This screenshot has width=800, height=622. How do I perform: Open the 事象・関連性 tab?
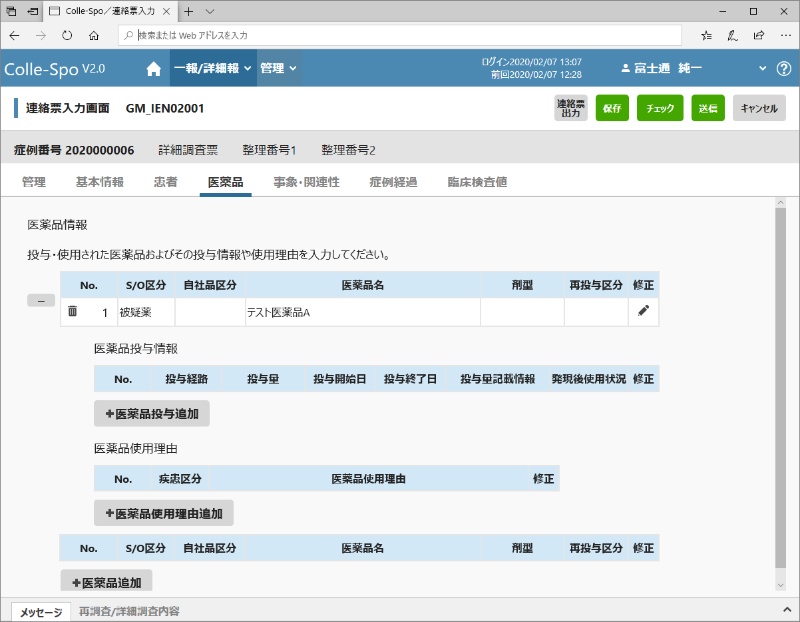306,182
